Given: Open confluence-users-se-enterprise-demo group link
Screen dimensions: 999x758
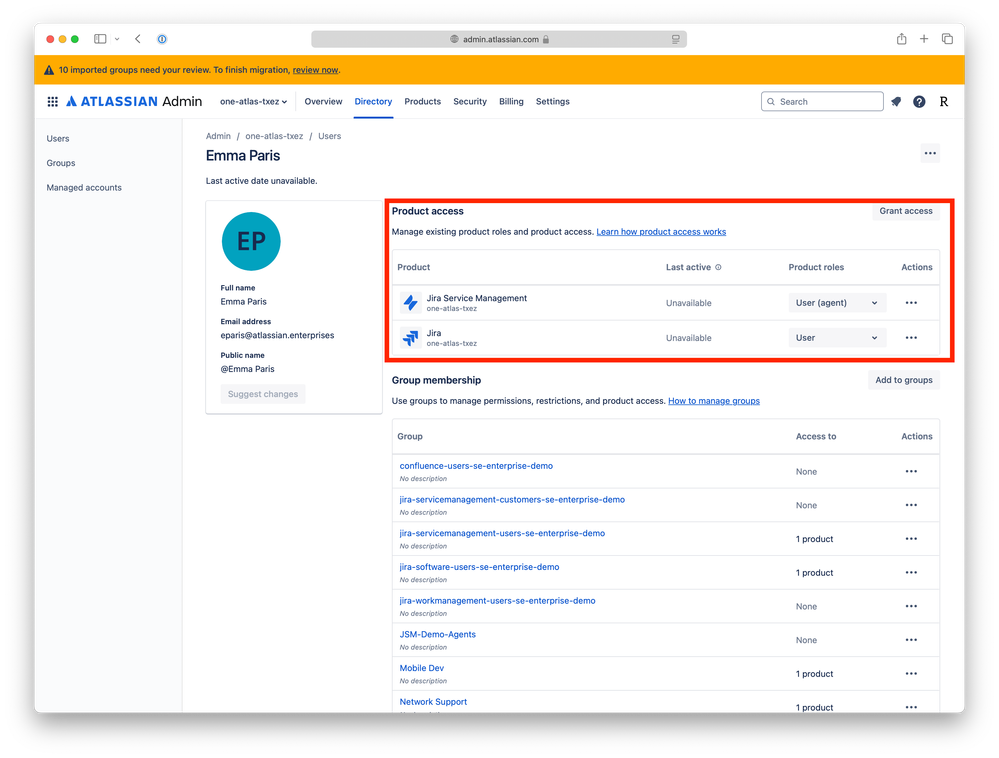Looking at the screenshot, I should pos(476,466).
